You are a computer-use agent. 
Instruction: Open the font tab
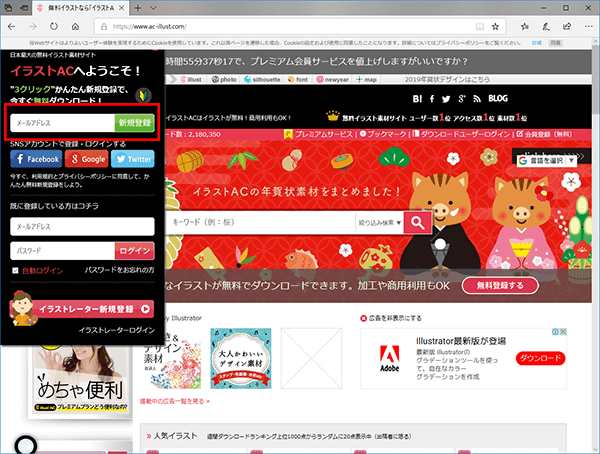pos(298,80)
